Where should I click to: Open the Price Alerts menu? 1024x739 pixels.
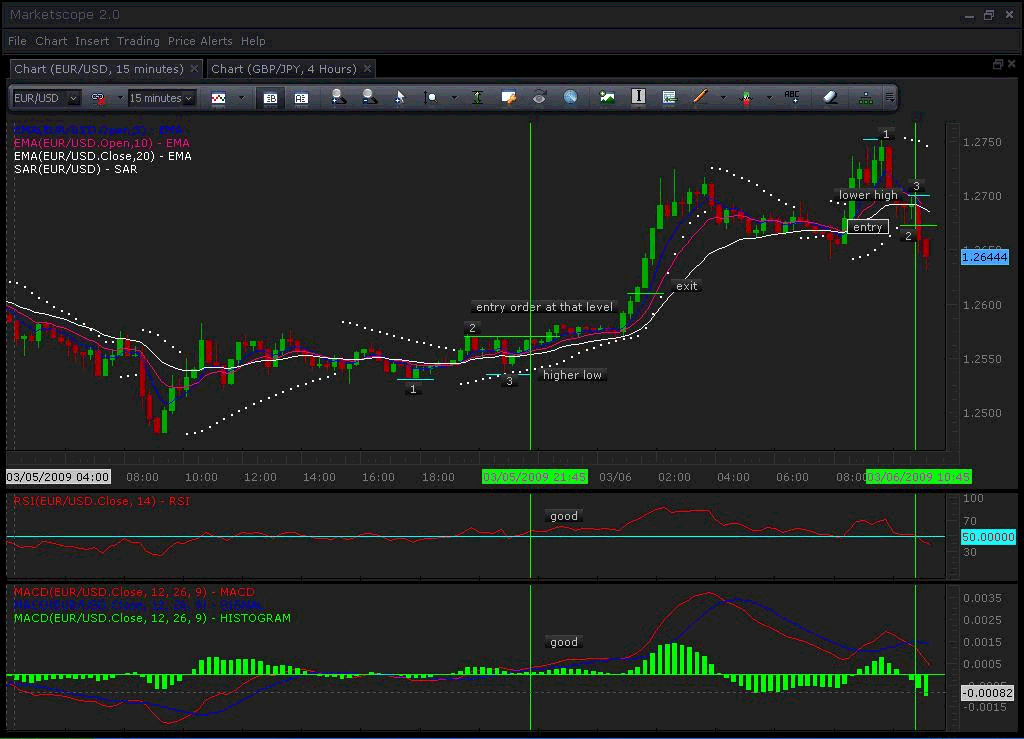point(200,41)
